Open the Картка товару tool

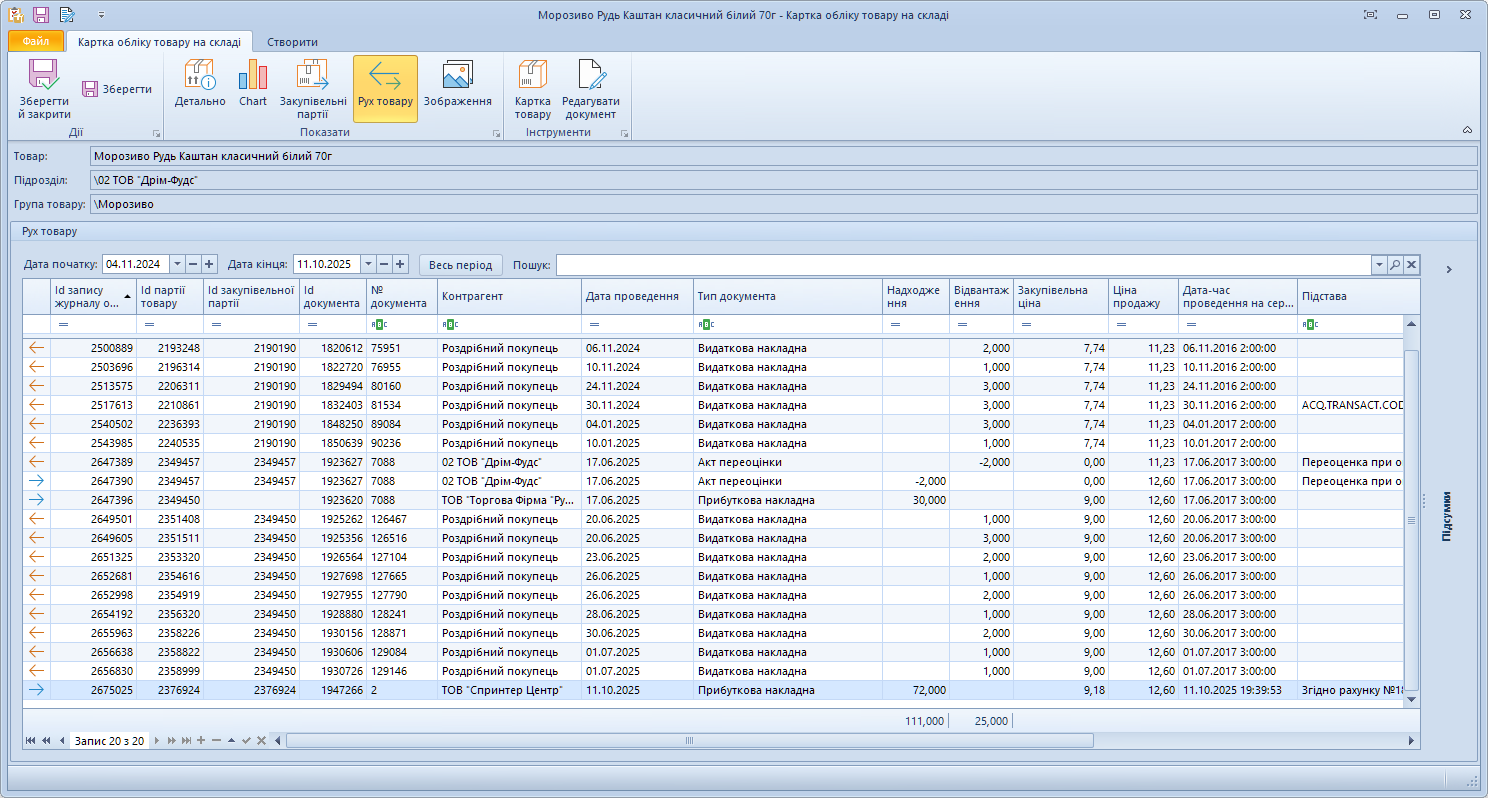(x=532, y=88)
